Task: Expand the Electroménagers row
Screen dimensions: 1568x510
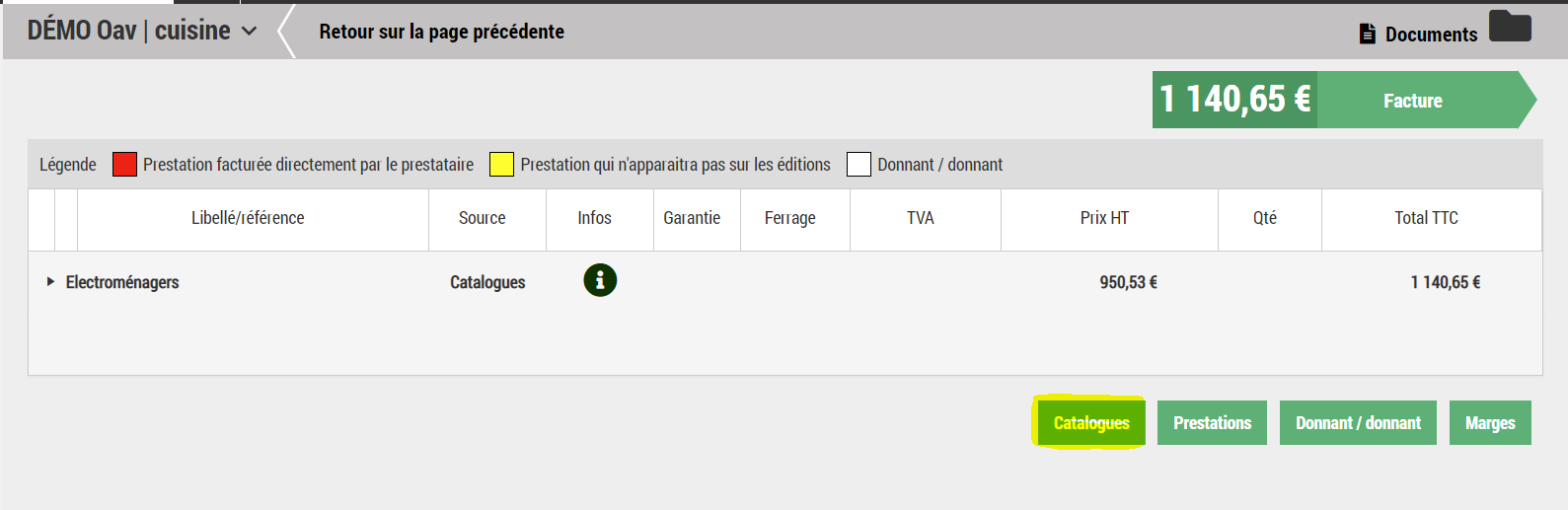Action: pyautogui.click(x=50, y=282)
